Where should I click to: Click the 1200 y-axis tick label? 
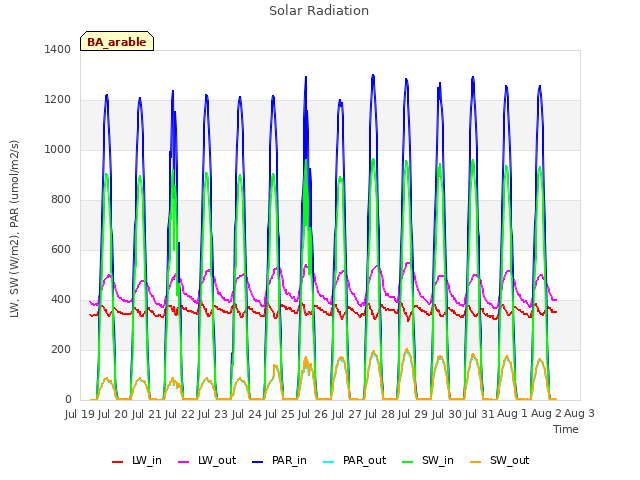click(x=58, y=100)
